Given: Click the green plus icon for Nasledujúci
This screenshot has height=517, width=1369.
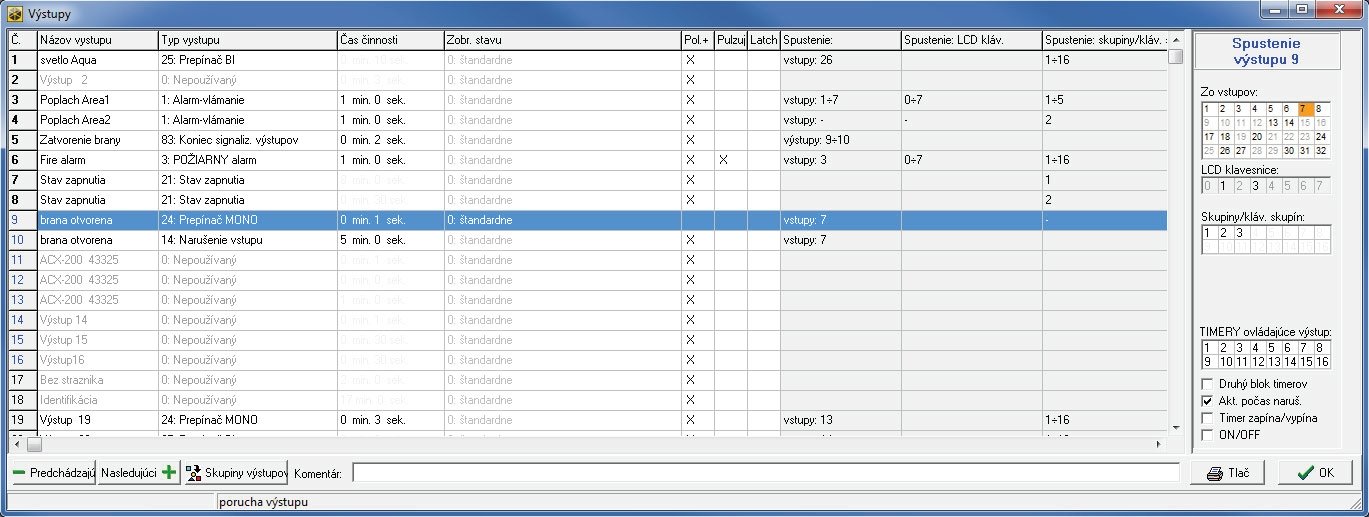Looking at the screenshot, I should click(169, 473).
